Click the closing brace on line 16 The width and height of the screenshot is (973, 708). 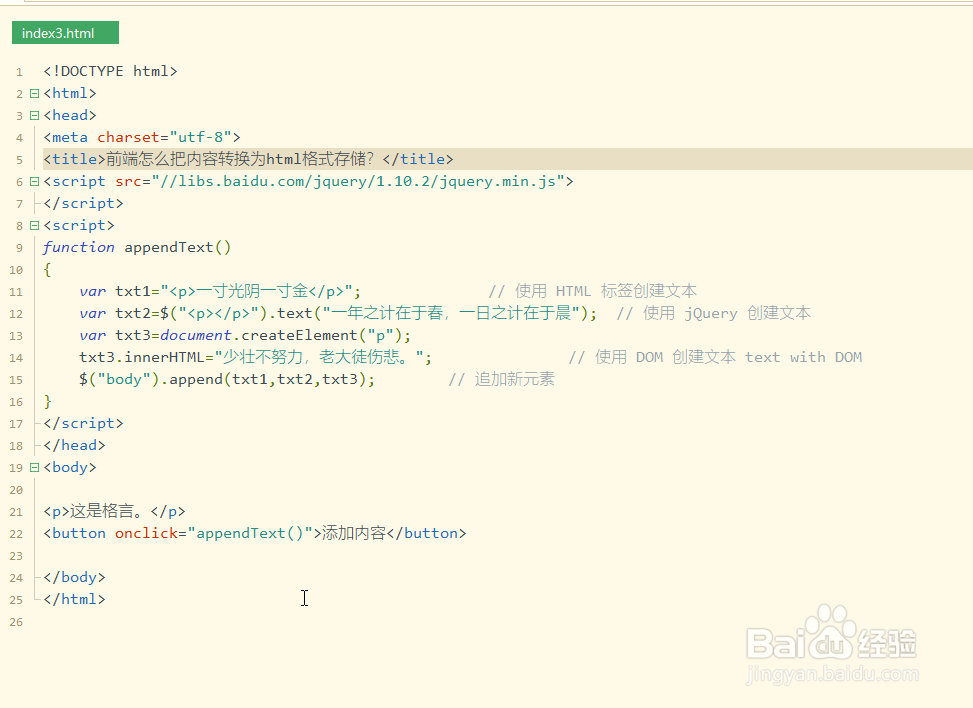click(x=48, y=401)
